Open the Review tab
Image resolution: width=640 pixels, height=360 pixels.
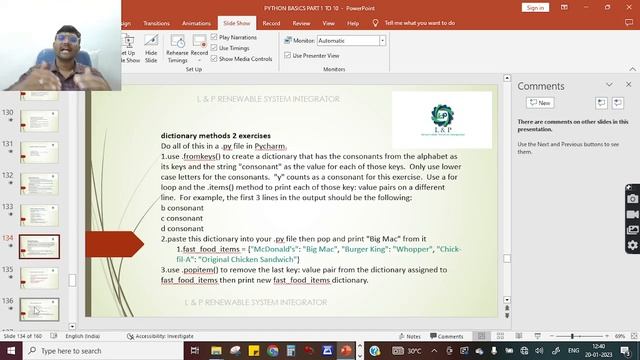301,23
